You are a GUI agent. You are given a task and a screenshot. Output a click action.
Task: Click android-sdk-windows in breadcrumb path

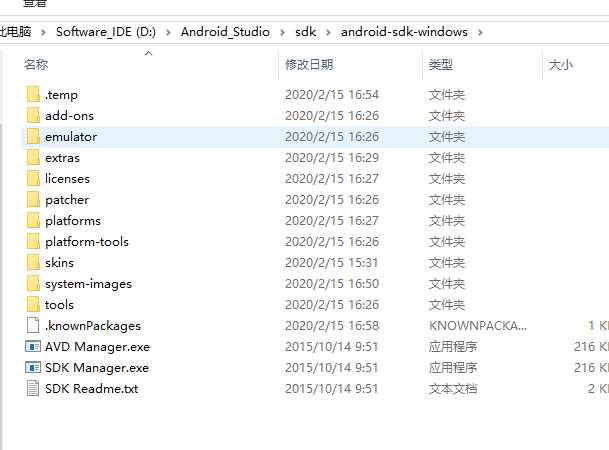coord(404,32)
